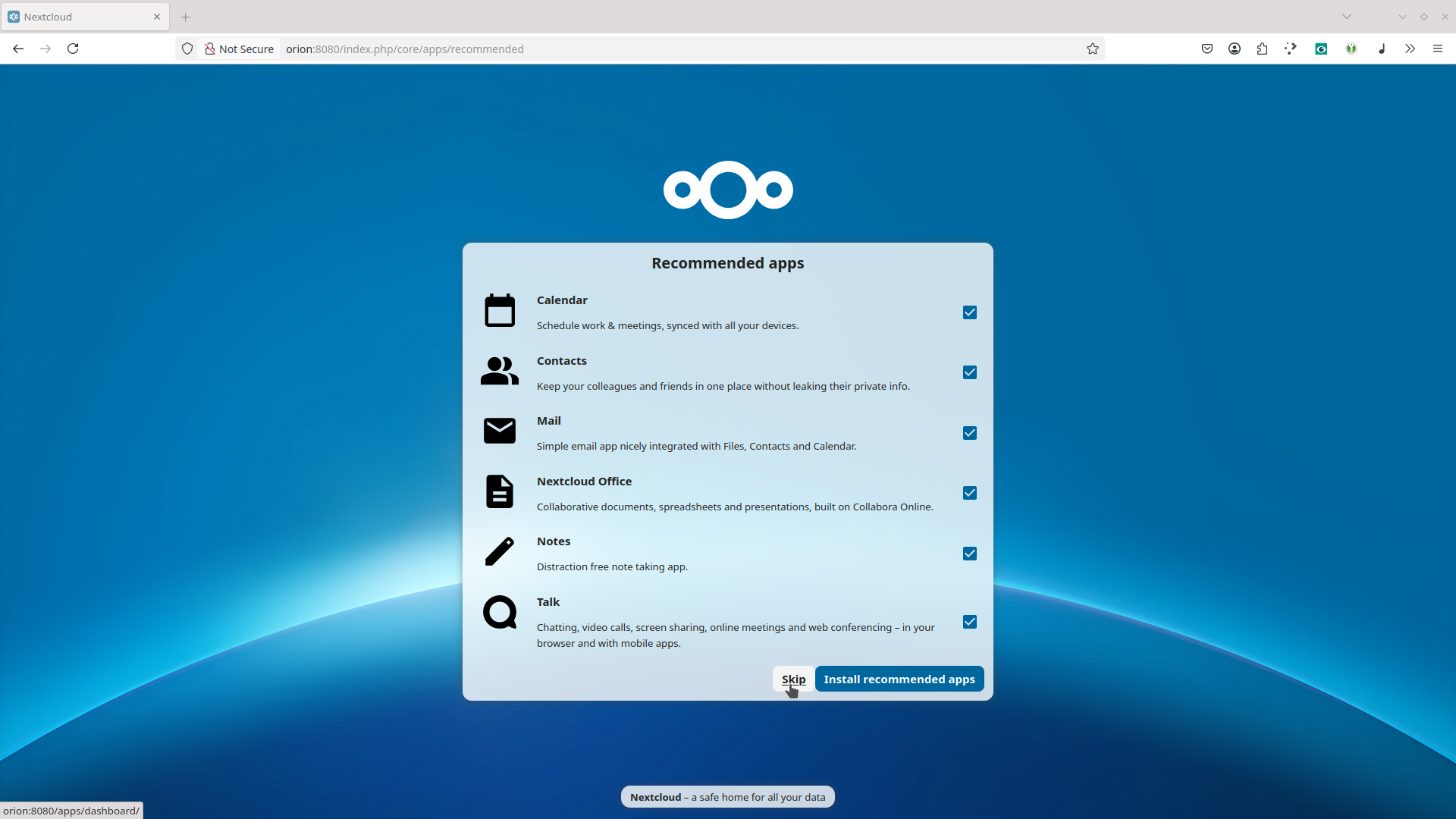
Task: Uncheck the Contacts app checkbox
Action: tap(970, 372)
